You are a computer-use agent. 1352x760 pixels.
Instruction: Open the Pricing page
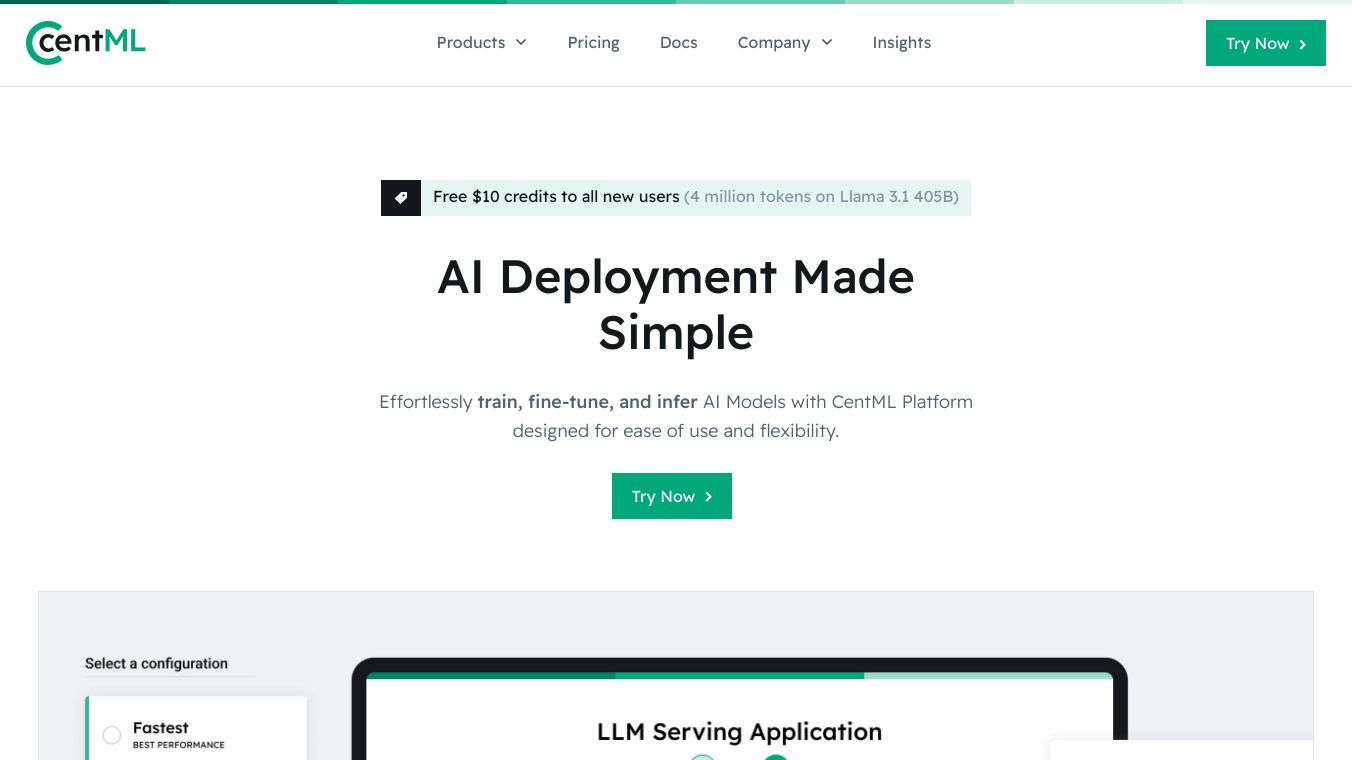coord(594,43)
